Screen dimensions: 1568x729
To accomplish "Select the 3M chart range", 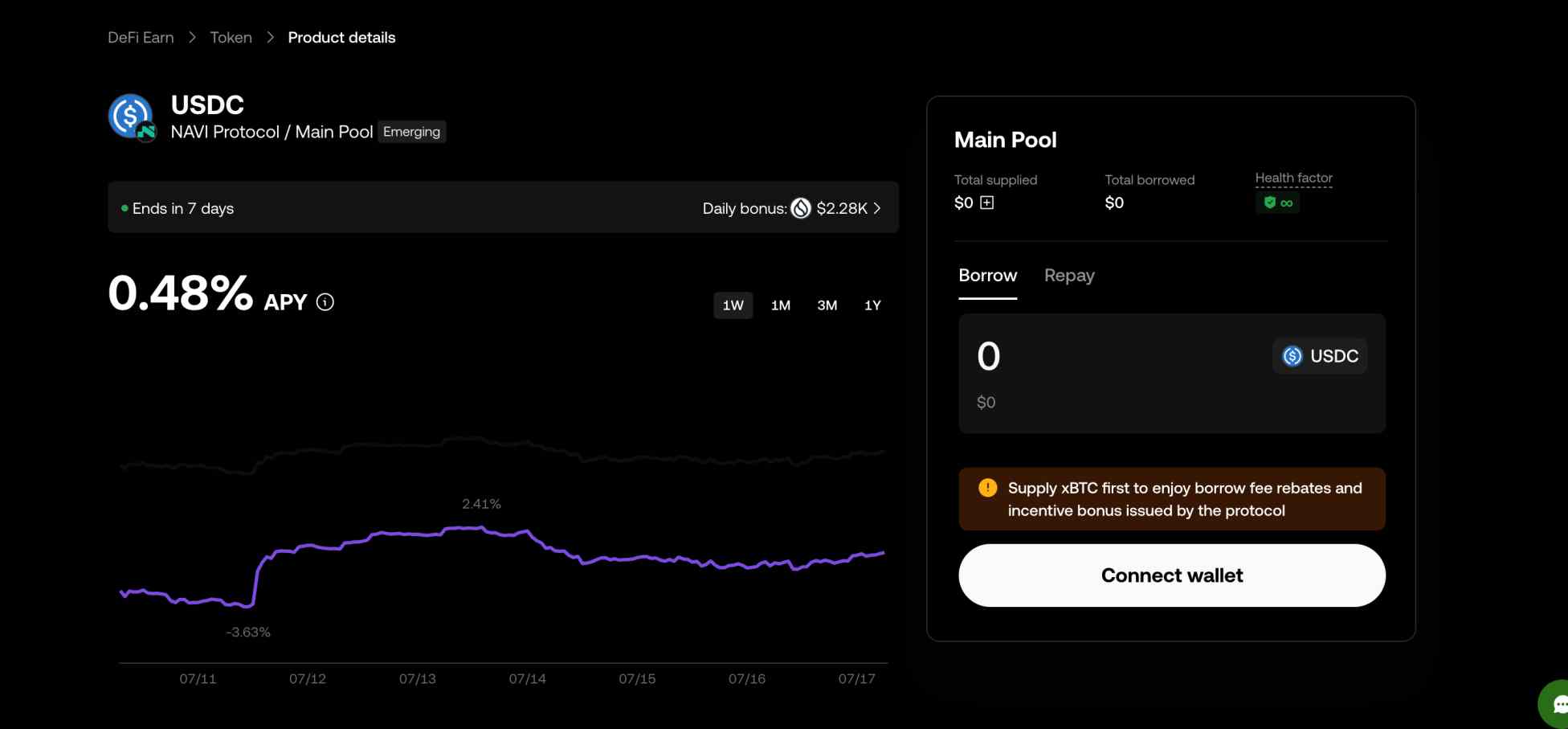I will [x=827, y=305].
